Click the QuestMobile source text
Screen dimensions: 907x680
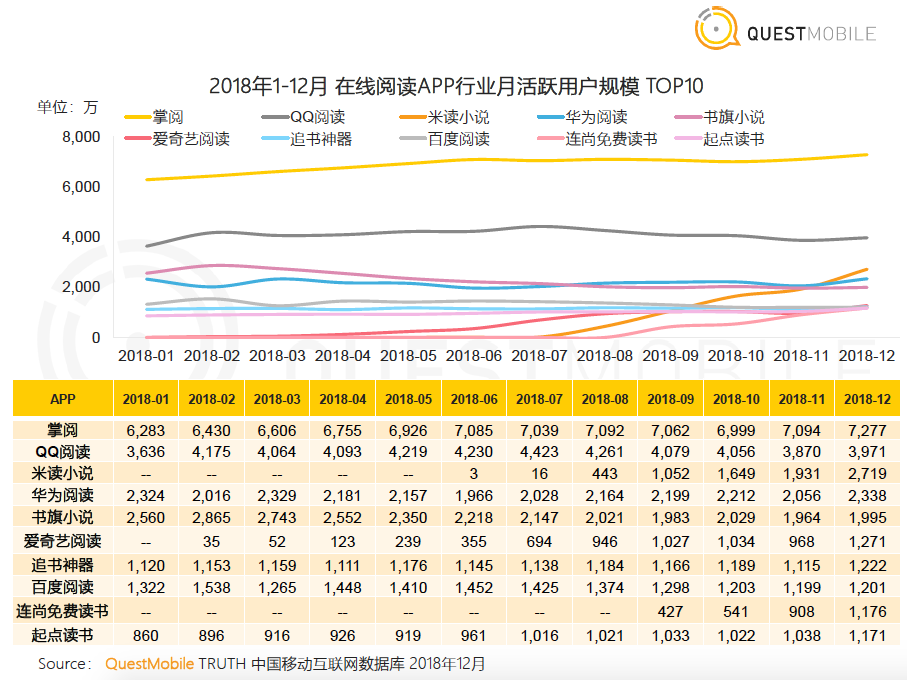(149, 664)
